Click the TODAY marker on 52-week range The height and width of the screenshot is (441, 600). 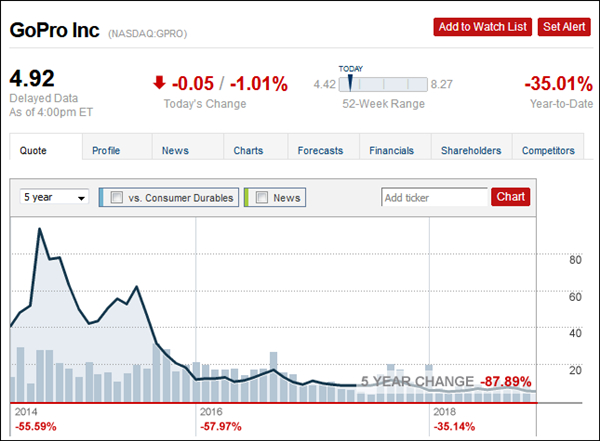(x=351, y=82)
